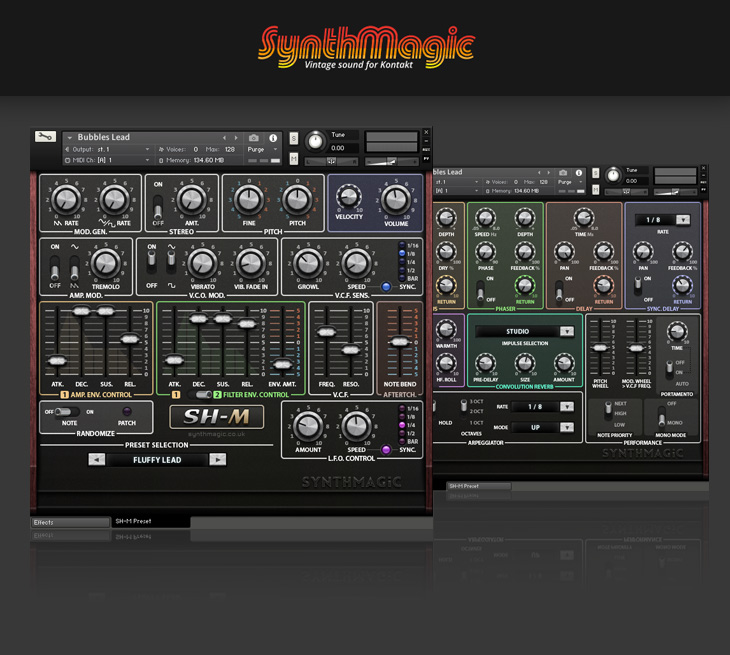Click the STEREO AMT. knob
Viewport: 730px width, 655px height.
tap(191, 199)
